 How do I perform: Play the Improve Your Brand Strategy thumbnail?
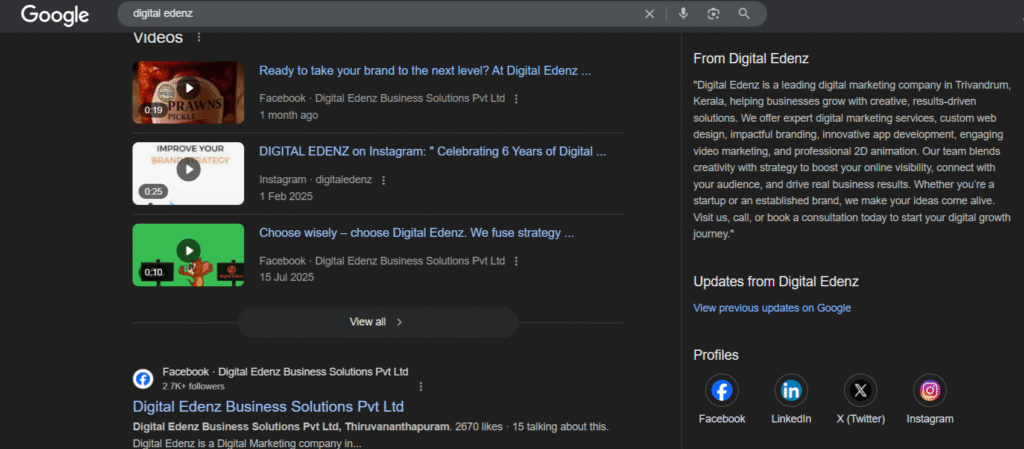click(189, 174)
